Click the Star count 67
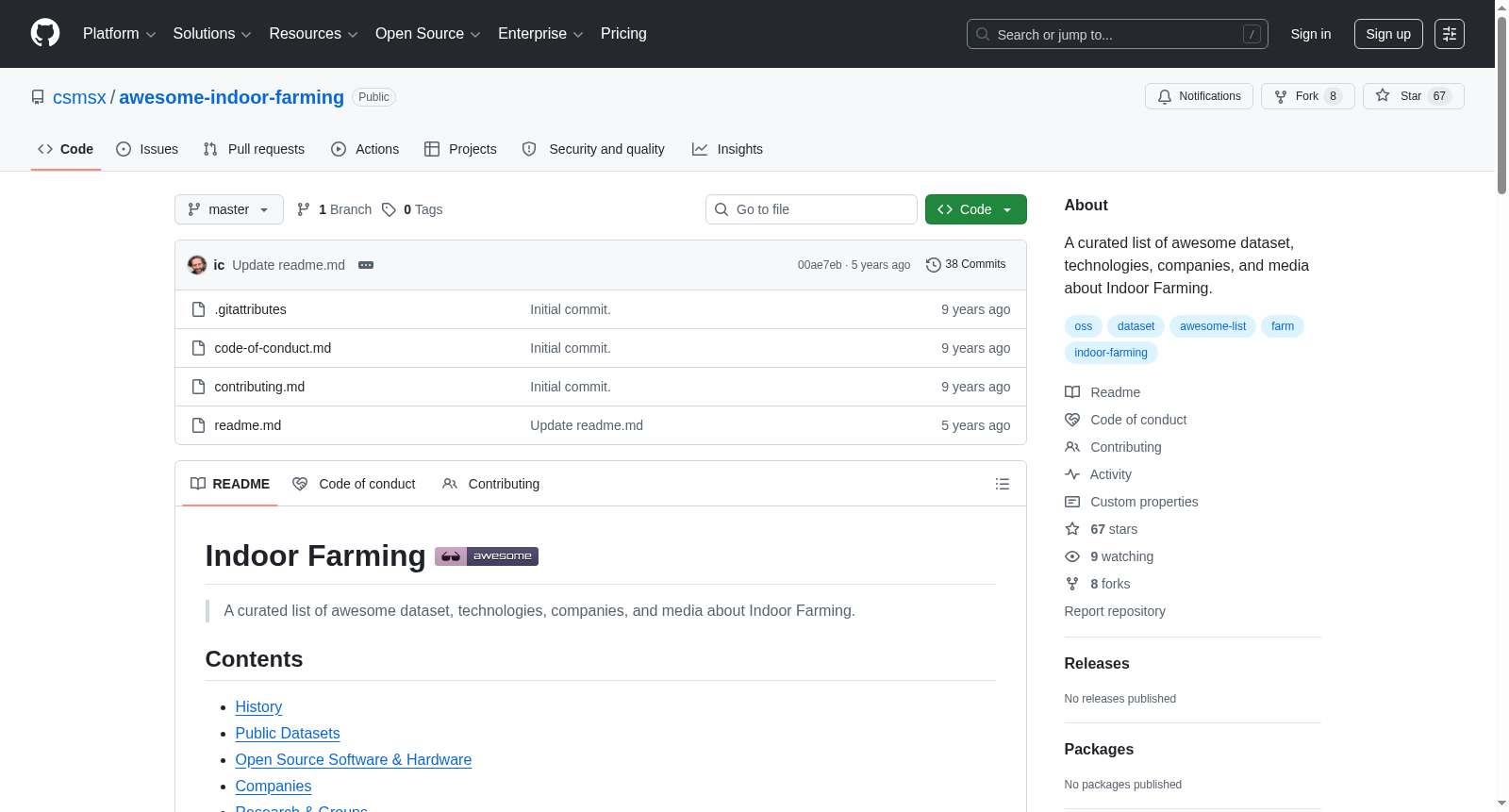The height and width of the screenshot is (812, 1509). pyautogui.click(x=1439, y=96)
